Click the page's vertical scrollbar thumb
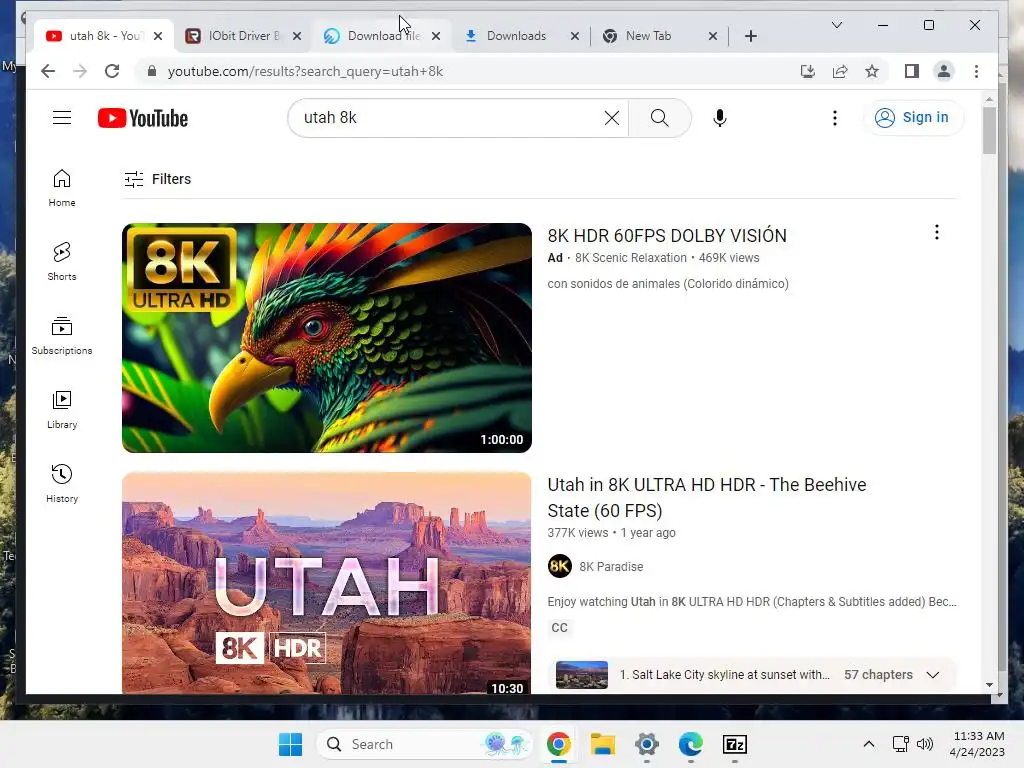The width and height of the screenshot is (1024, 768). [x=989, y=130]
